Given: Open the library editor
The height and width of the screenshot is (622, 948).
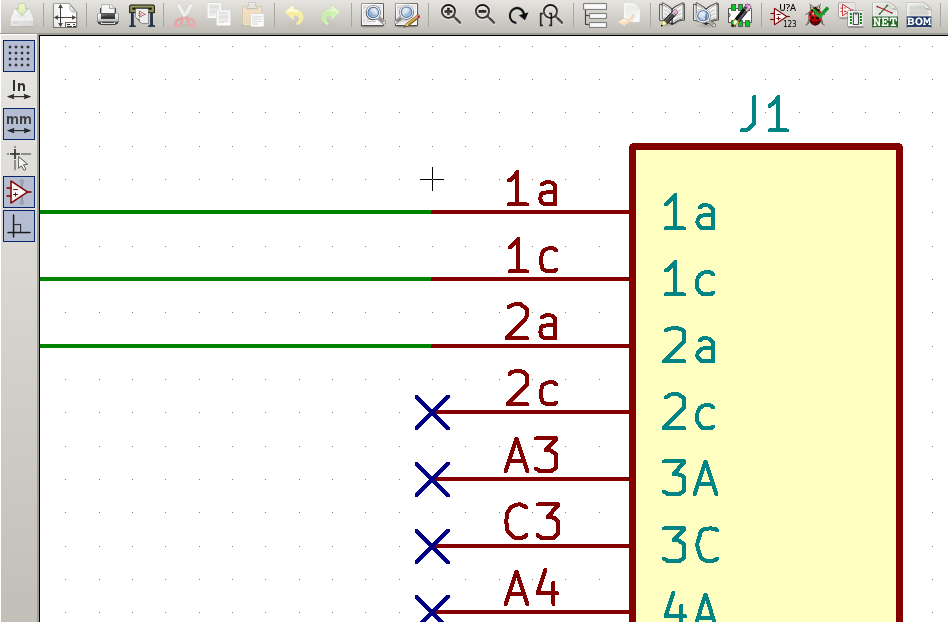Looking at the screenshot, I should (671, 15).
